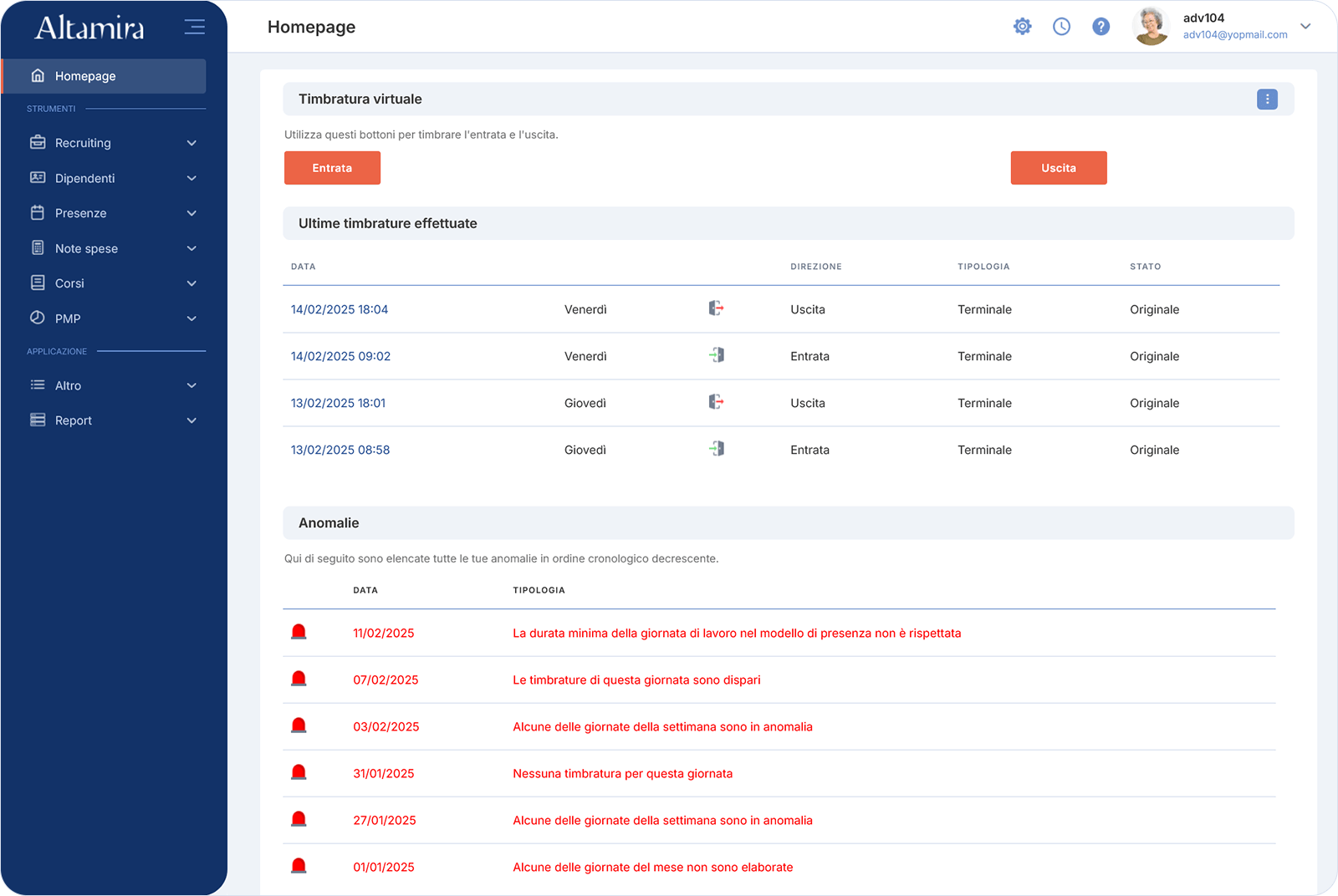
Task: Click alarm icon for 11/02/2025 anomaly
Action: tap(299, 632)
